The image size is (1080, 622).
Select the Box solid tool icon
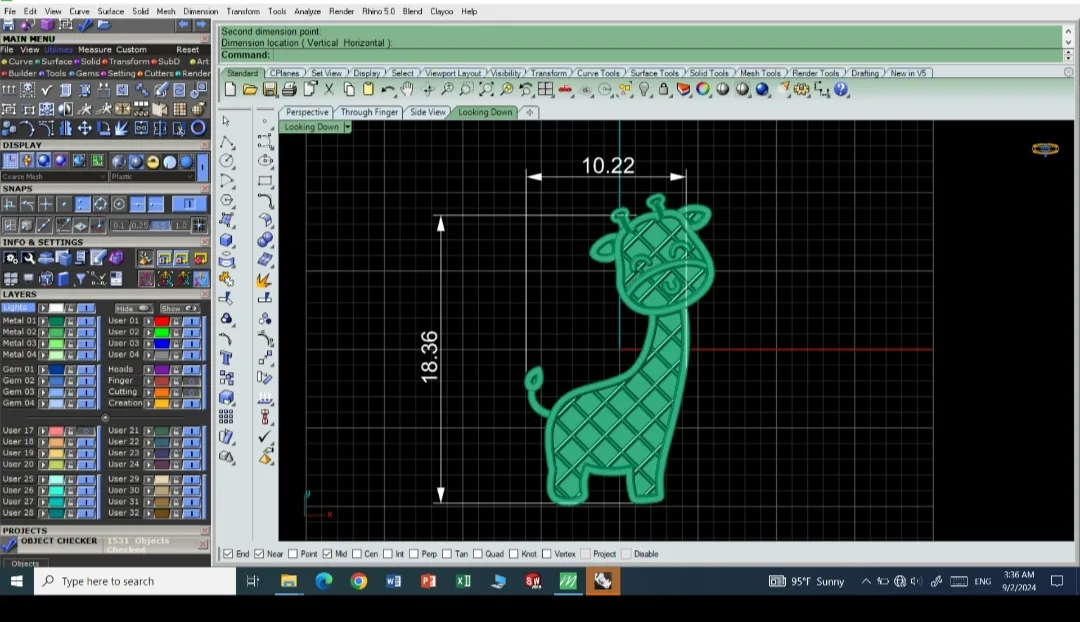pos(226,240)
